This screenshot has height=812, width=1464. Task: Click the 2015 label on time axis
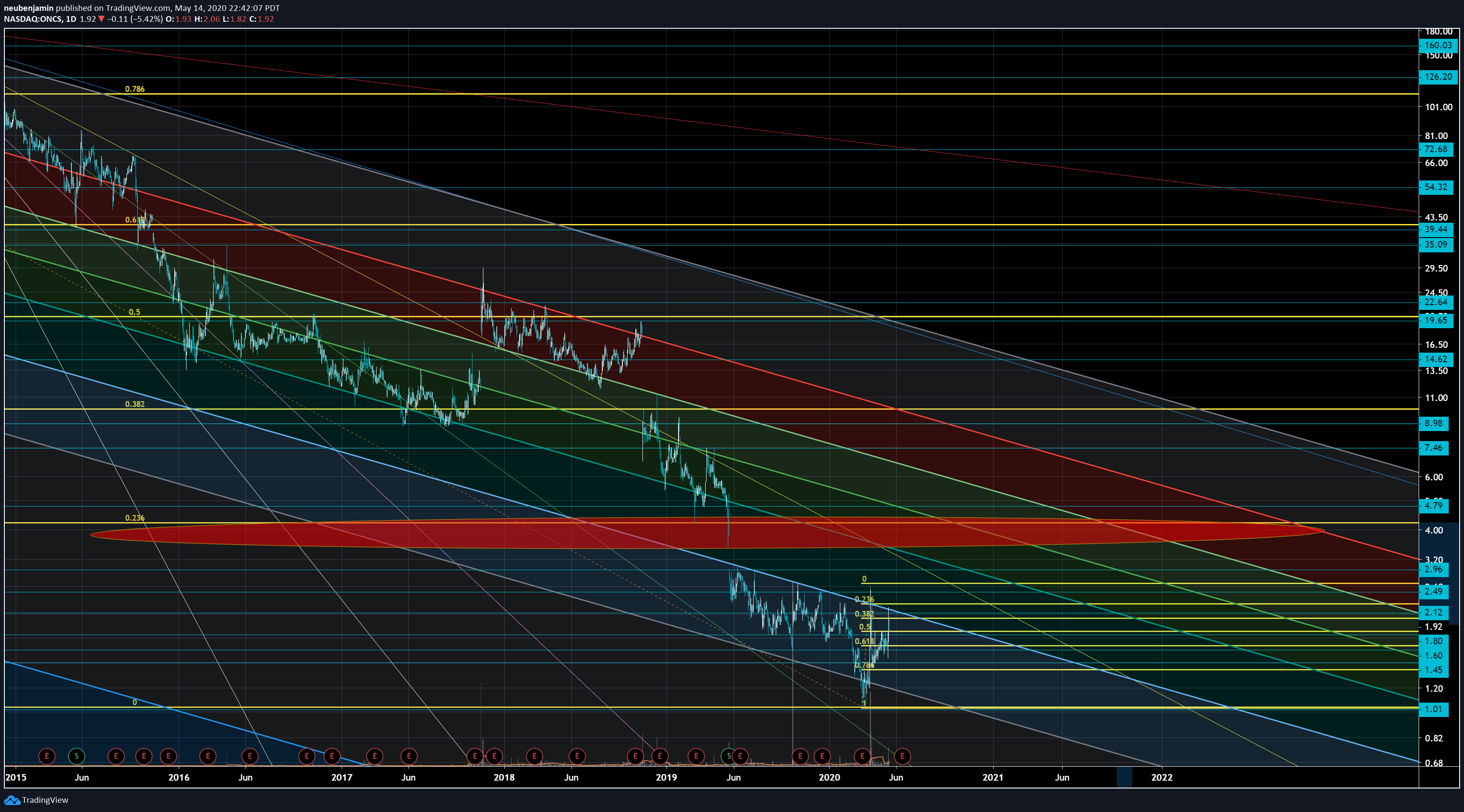(x=15, y=777)
